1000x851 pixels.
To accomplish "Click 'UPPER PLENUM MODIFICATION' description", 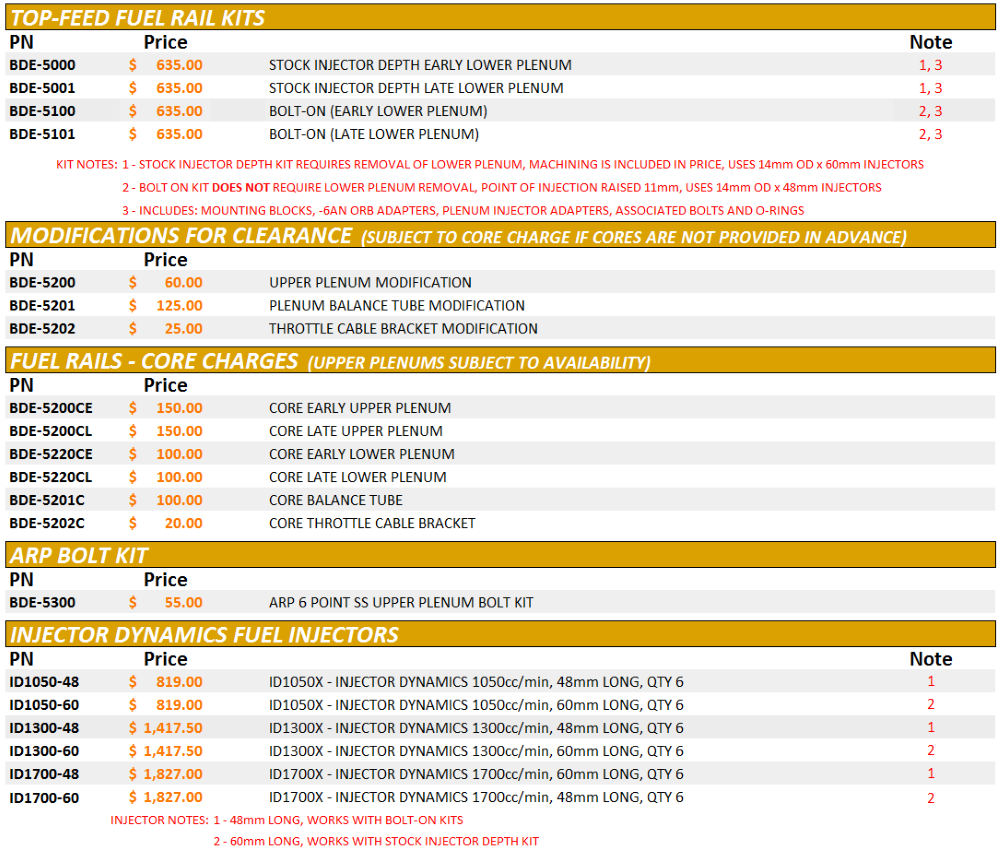I will coord(370,283).
